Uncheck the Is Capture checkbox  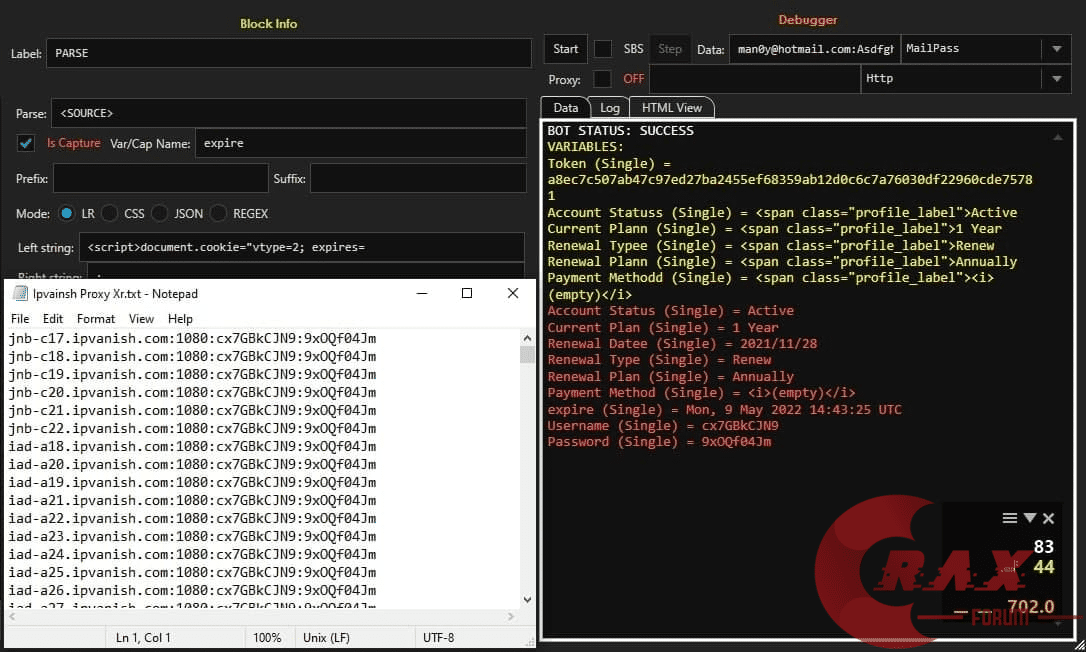[26, 143]
